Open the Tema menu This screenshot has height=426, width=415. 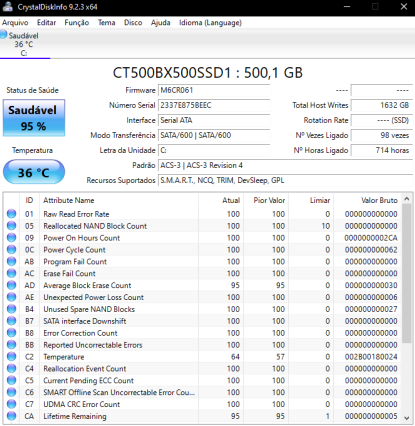click(106, 23)
